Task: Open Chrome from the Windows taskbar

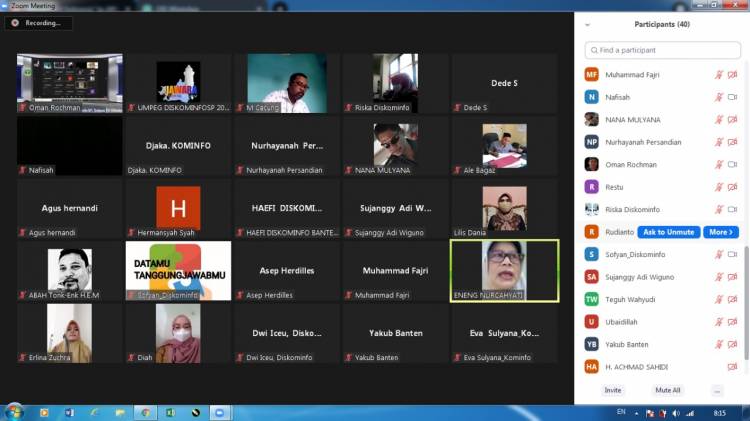Action: pyautogui.click(x=145, y=412)
